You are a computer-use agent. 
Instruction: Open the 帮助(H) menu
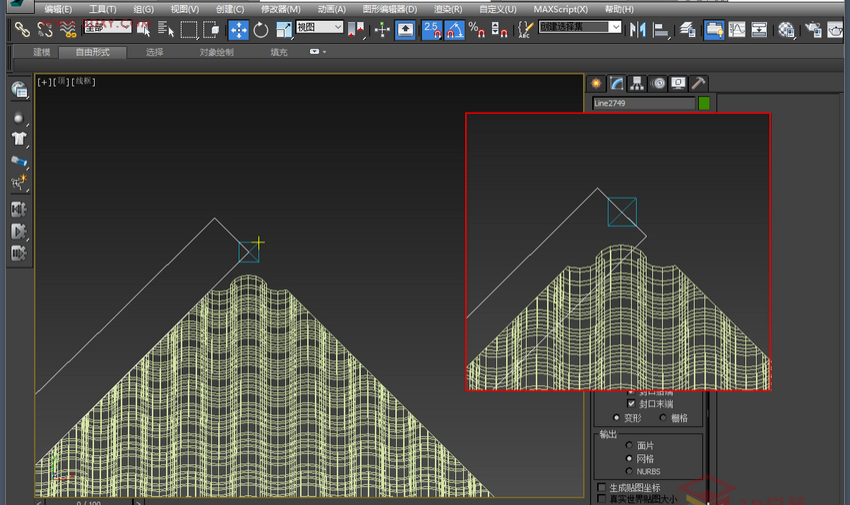click(x=619, y=9)
